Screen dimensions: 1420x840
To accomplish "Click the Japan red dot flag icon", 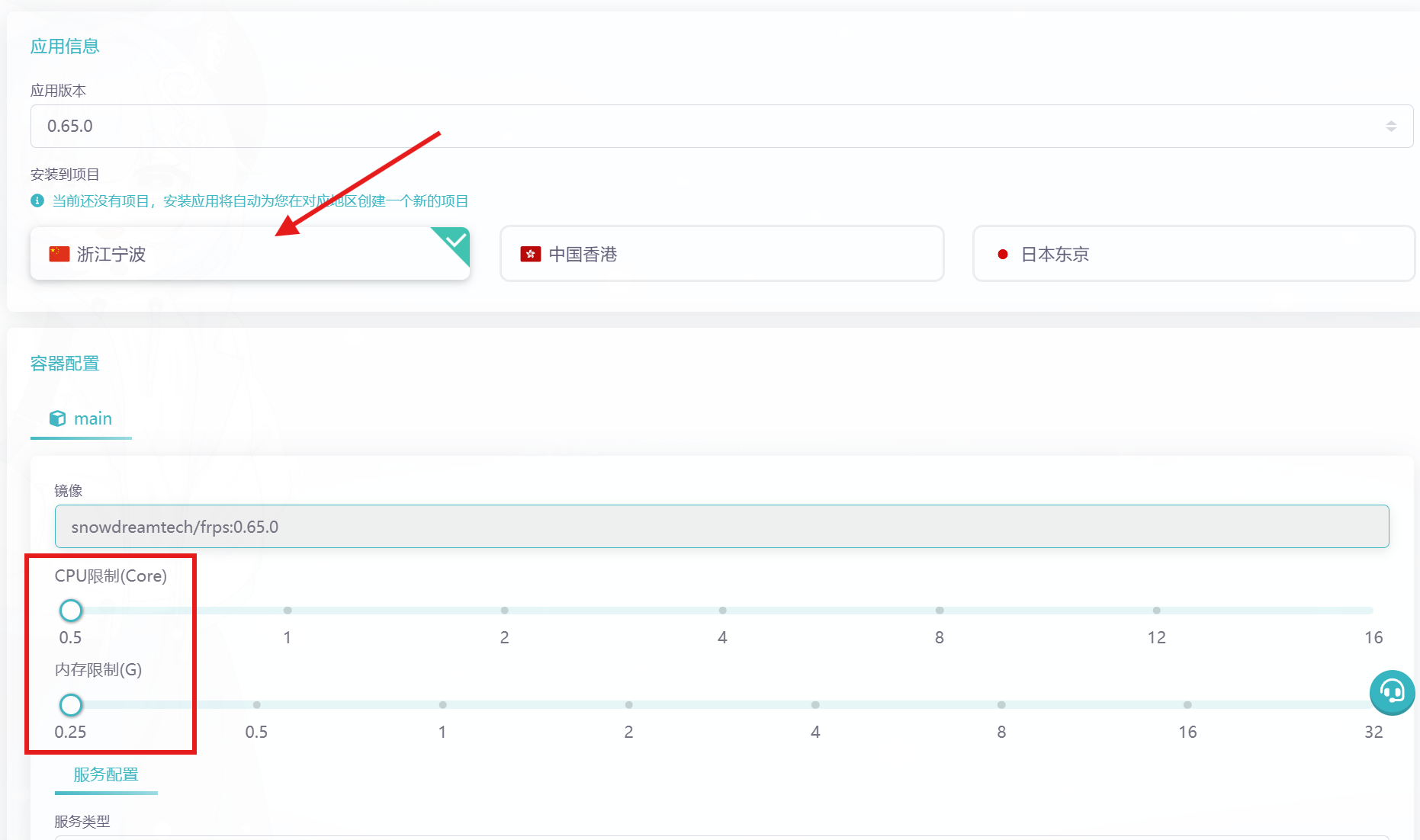I will 1002,254.
